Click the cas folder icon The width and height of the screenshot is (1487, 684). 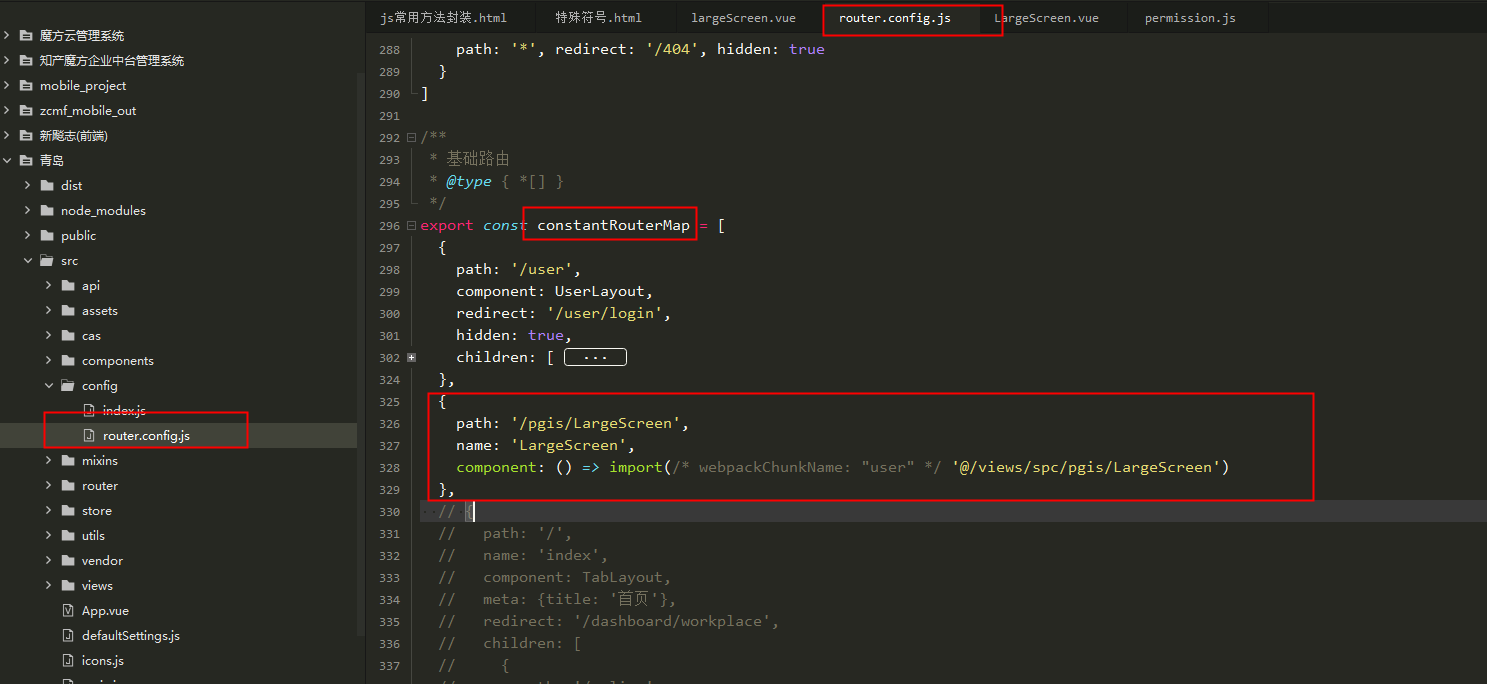pos(68,335)
